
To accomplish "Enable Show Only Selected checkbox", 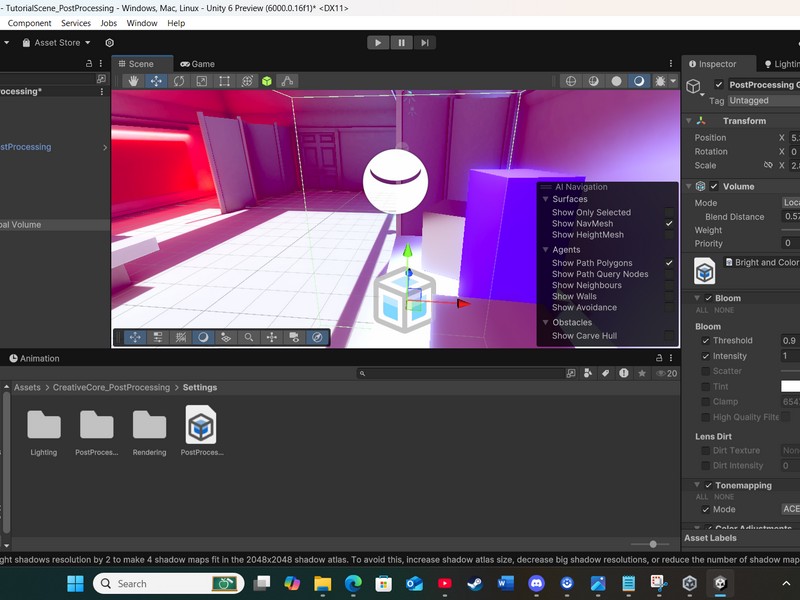I will click(x=669, y=212).
